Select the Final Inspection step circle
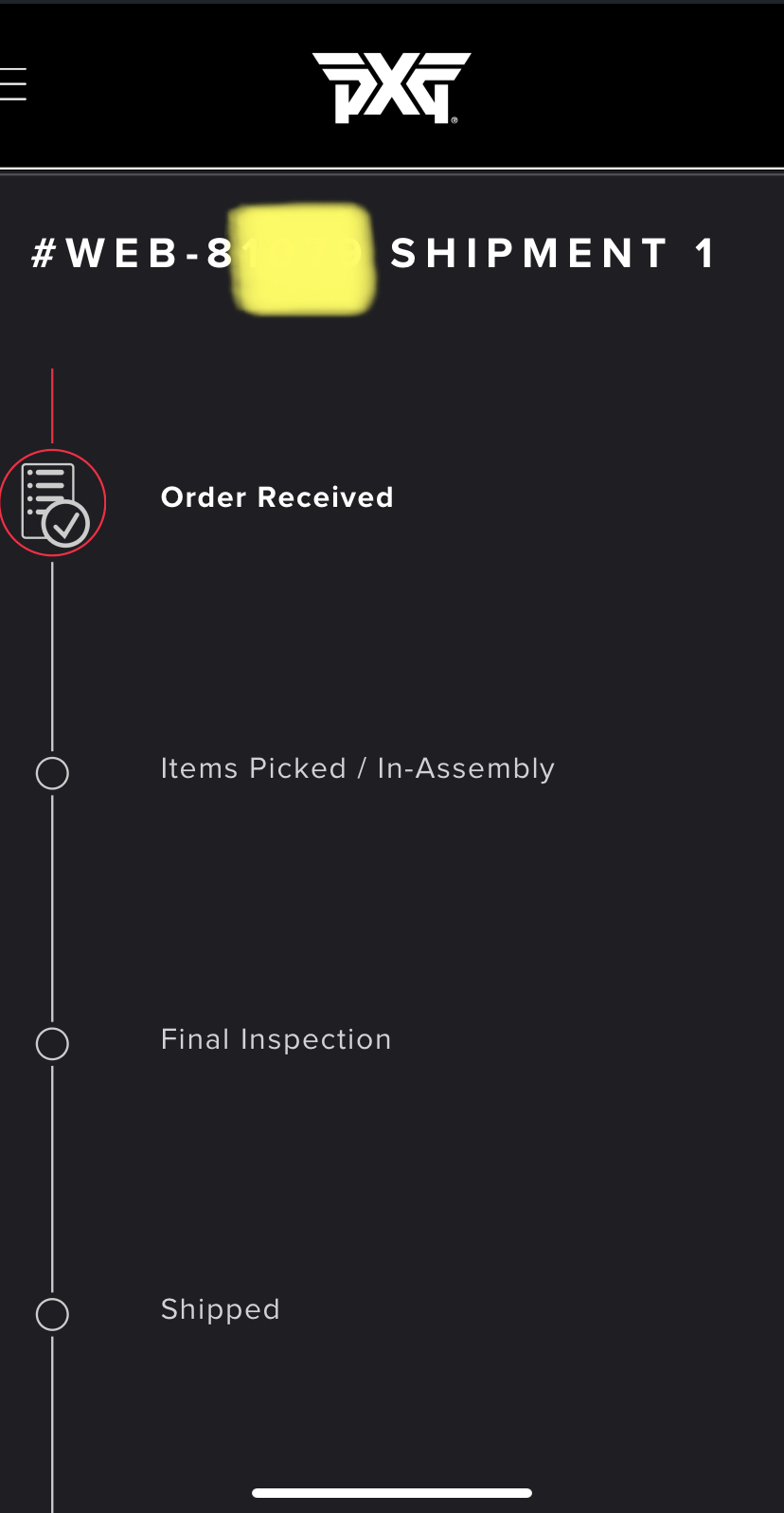 pos(52,1044)
